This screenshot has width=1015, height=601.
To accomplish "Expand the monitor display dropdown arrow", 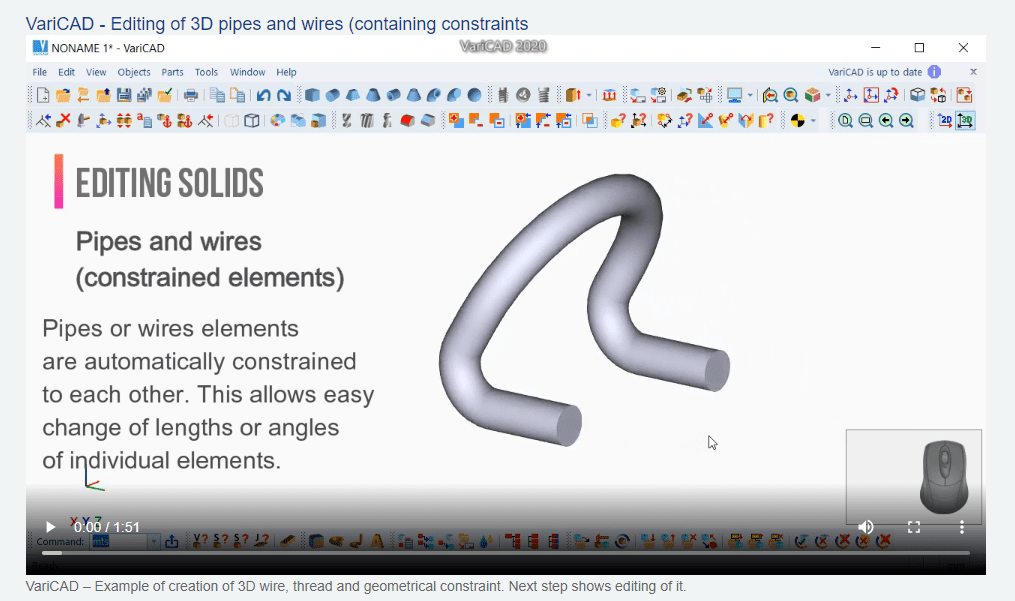I will pos(750,96).
